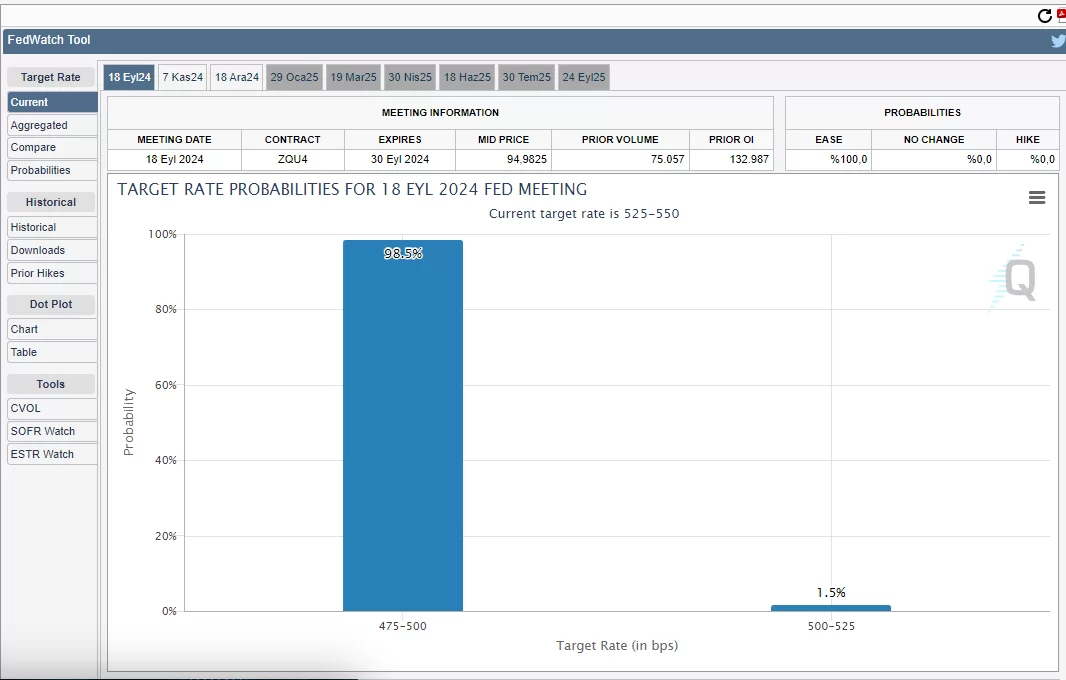Screen dimensions: 1066x680
Task: Go to the 24 Eyl25 meeting tab
Action: click(x=583, y=78)
